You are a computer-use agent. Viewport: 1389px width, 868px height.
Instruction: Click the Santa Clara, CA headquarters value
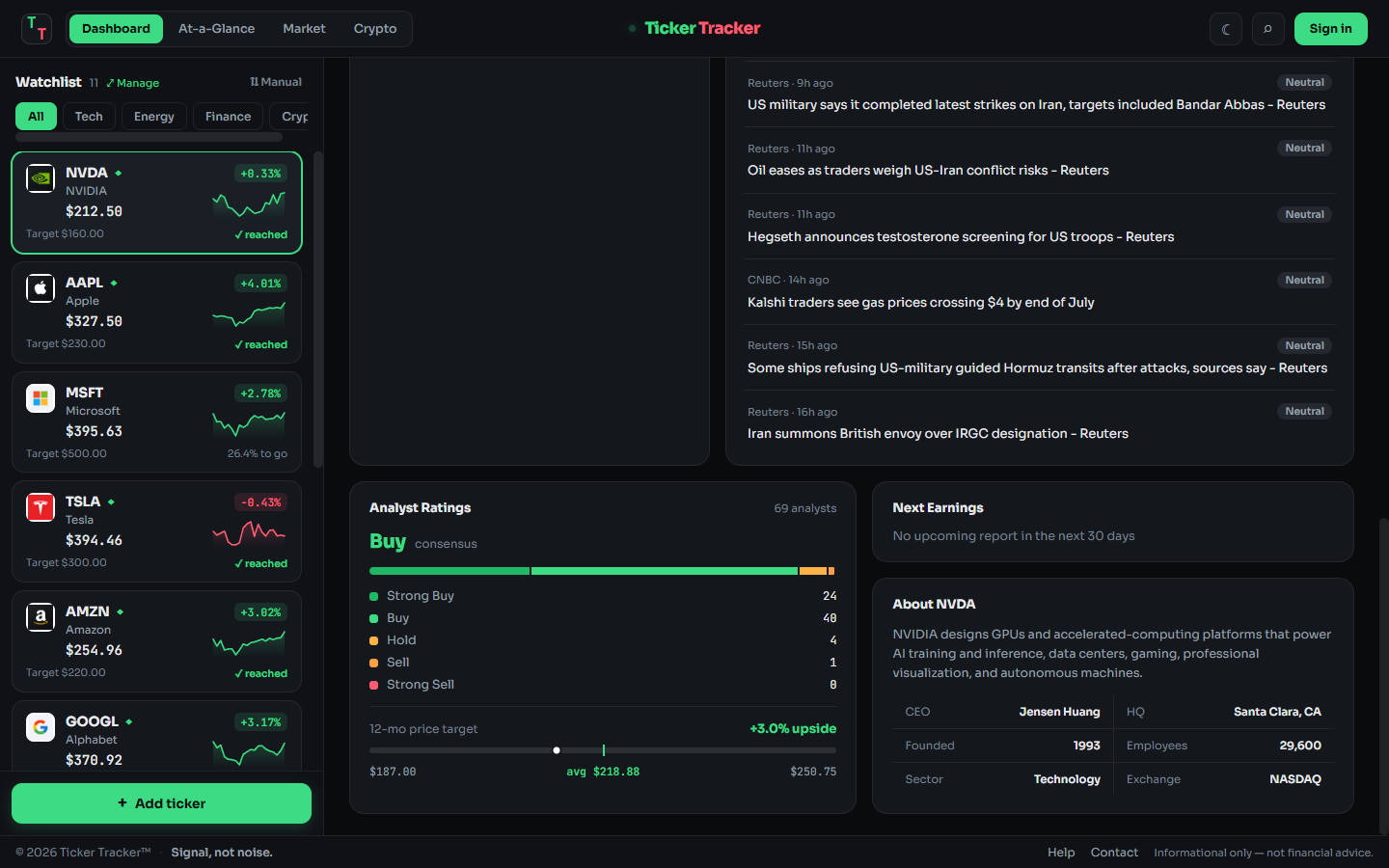coord(1277,712)
